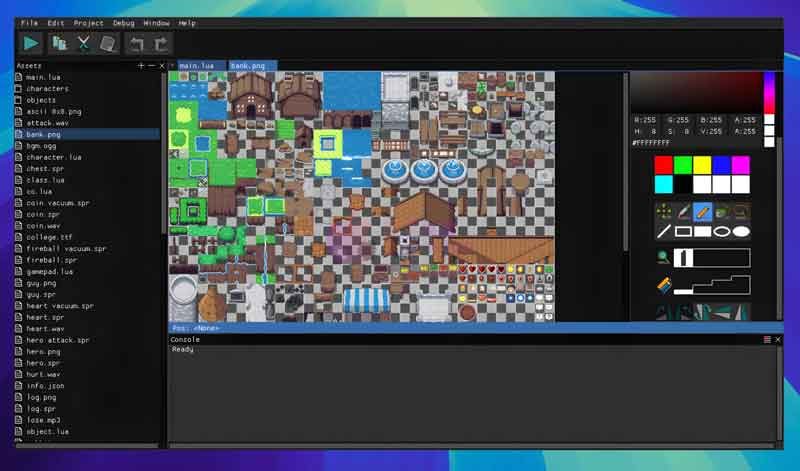Expand the objects folder
This screenshot has height=471, width=800.
point(41,100)
